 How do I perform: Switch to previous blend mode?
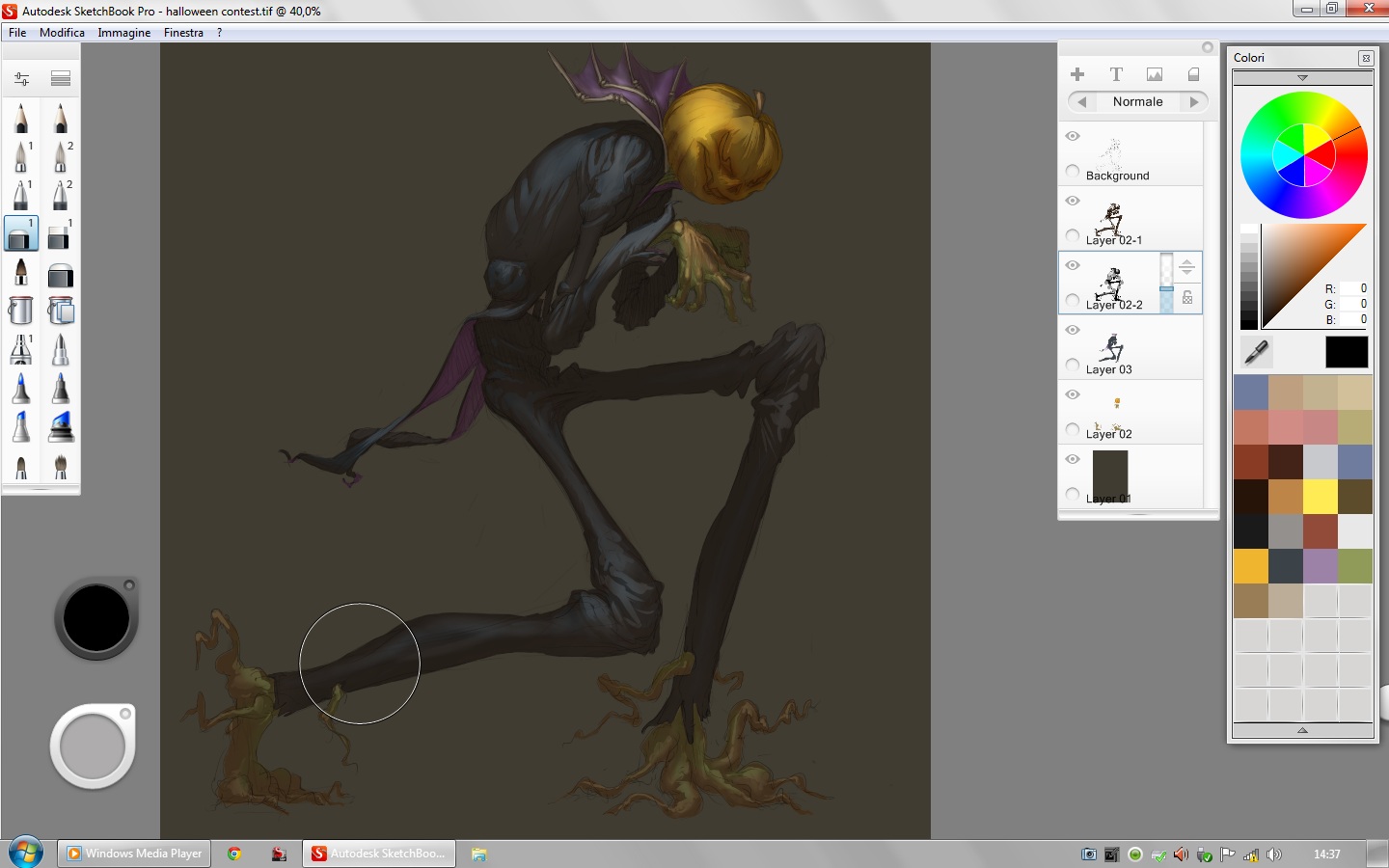pyautogui.click(x=1082, y=101)
